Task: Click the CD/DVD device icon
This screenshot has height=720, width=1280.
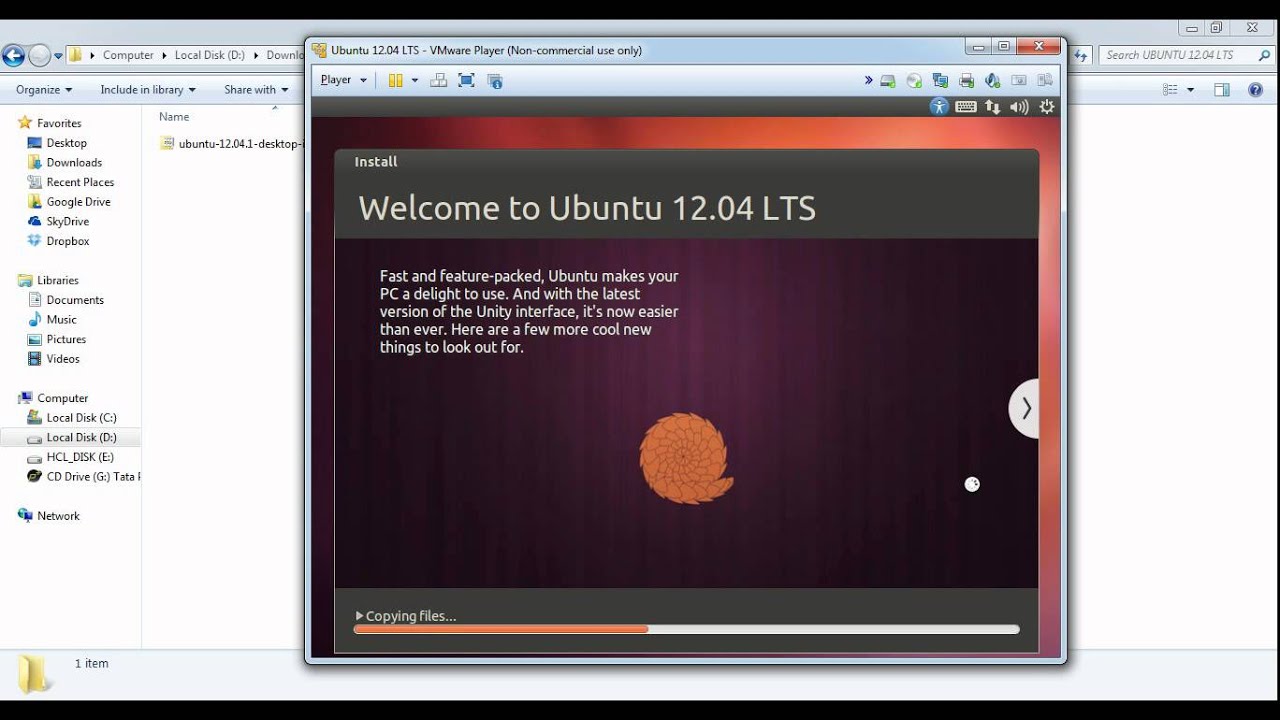Action: tap(914, 80)
